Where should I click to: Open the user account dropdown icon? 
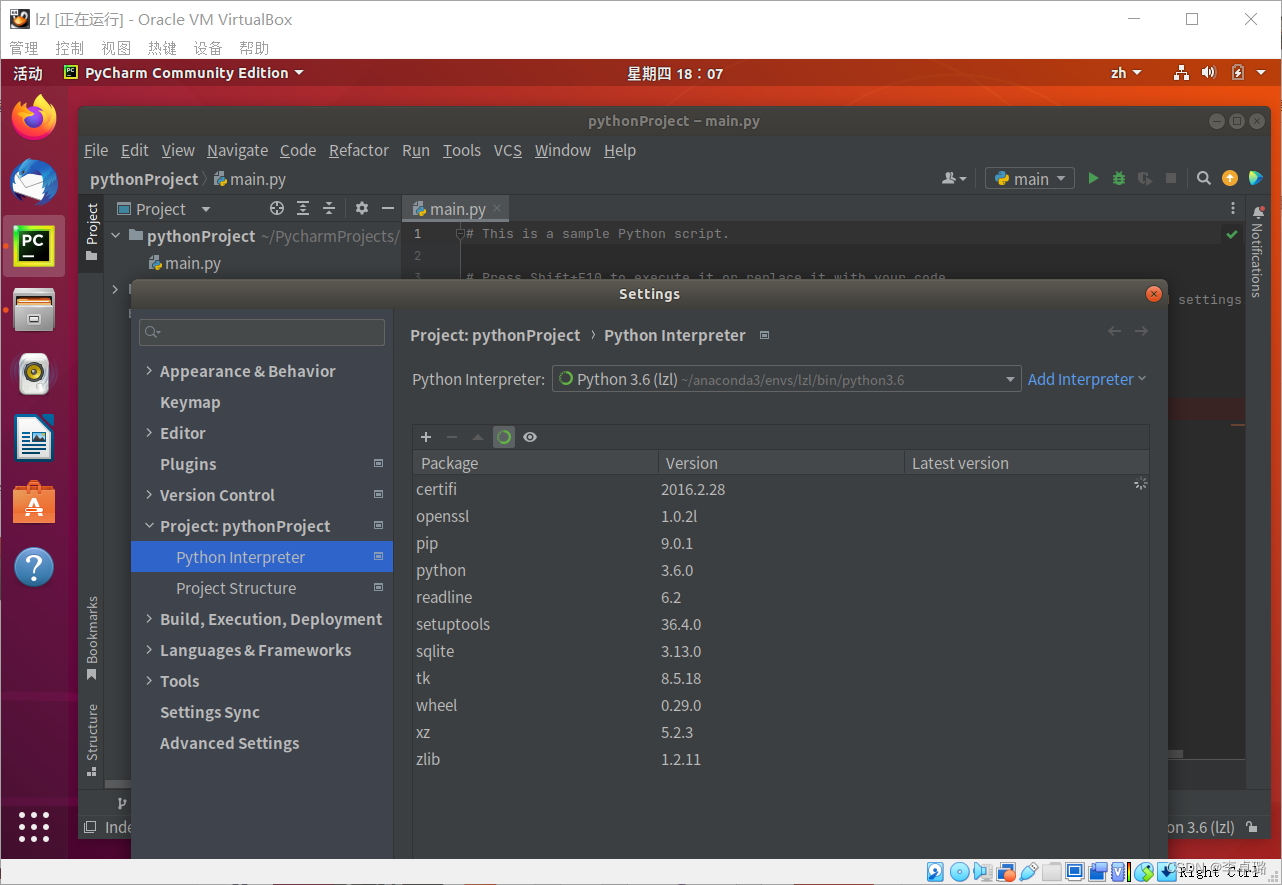pos(955,178)
